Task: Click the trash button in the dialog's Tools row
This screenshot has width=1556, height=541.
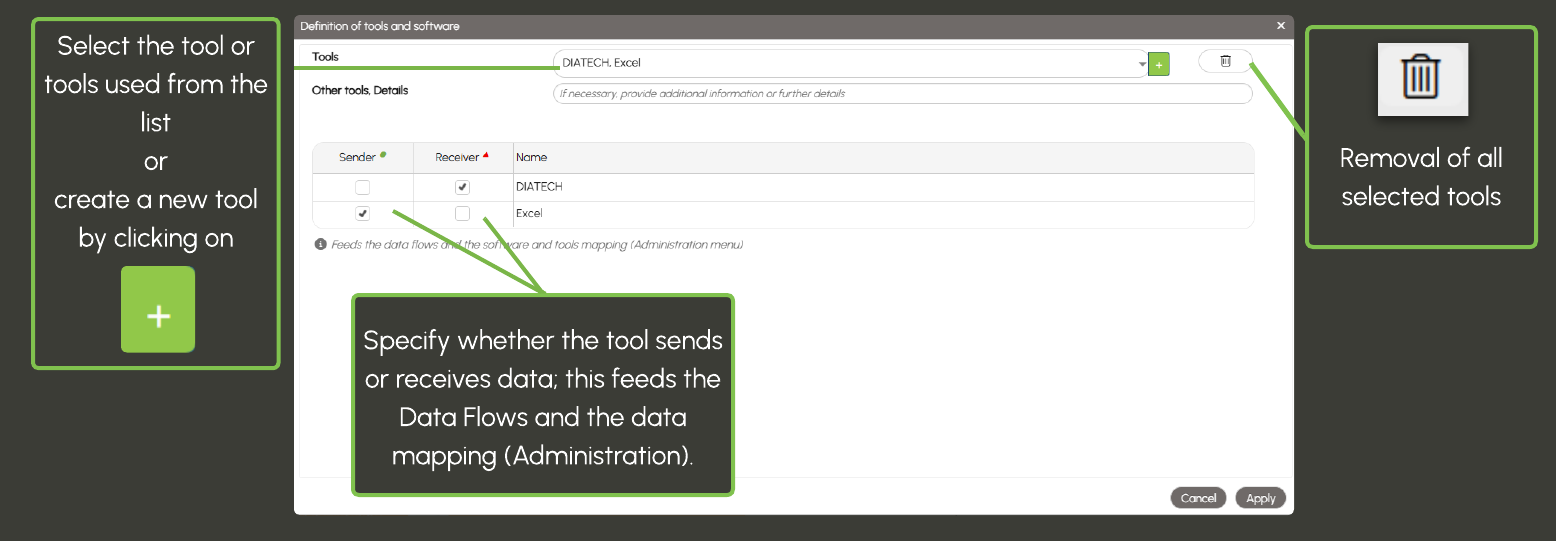Action: tap(1225, 62)
